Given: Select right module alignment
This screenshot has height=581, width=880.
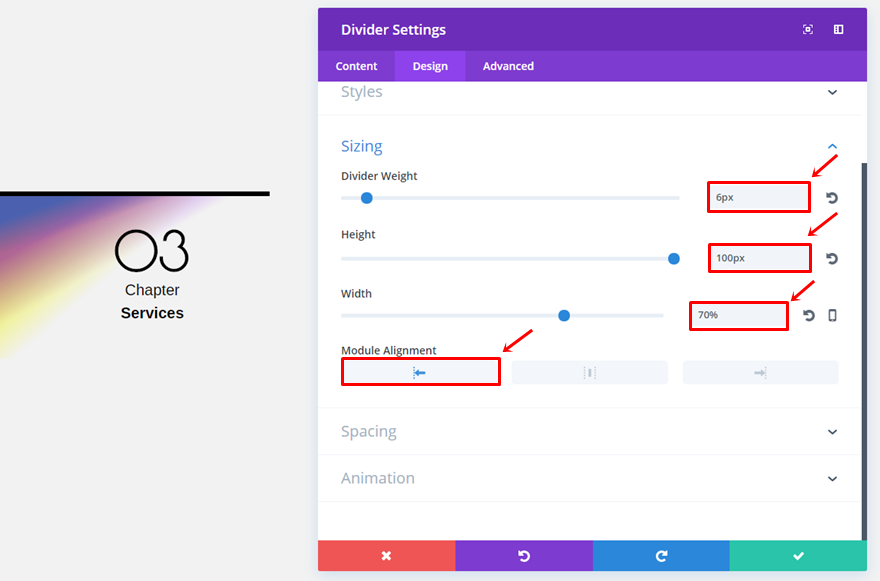Looking at the screenshot, I should [x=760, y=373].
